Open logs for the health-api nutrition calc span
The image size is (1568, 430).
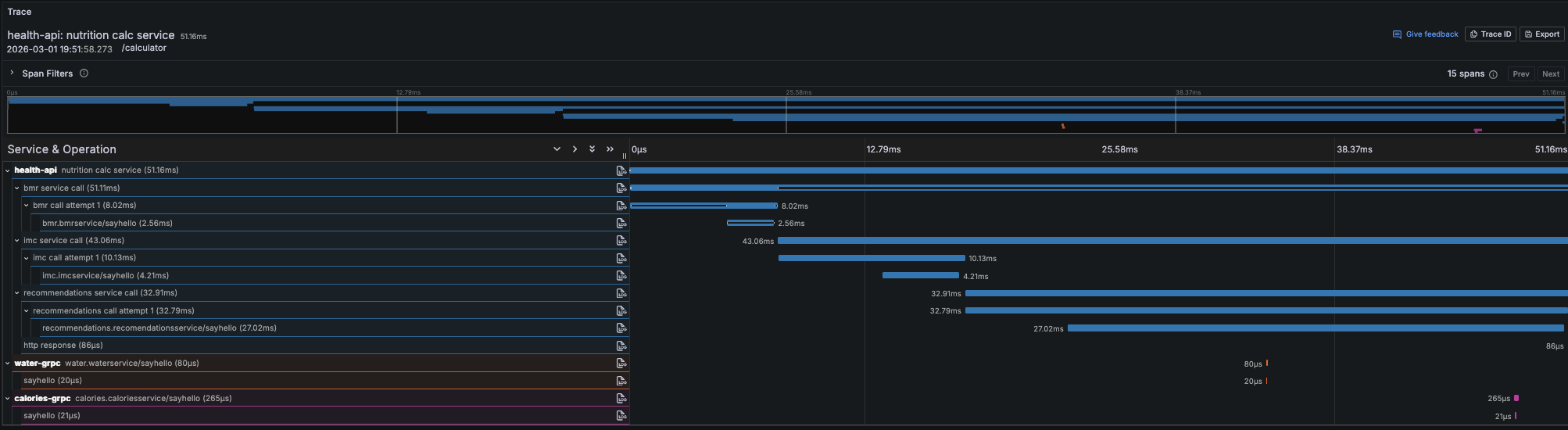[621, 170]
